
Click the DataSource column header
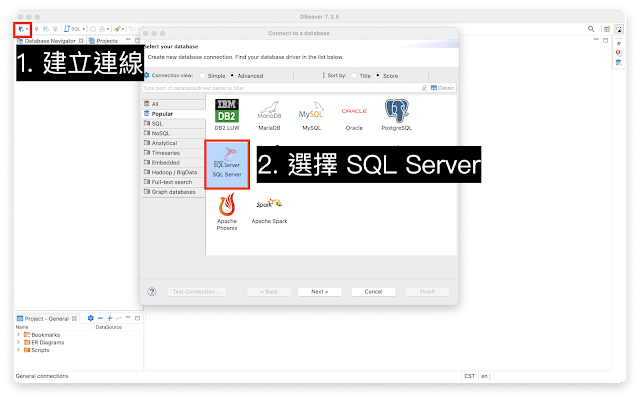pos(109,327)
